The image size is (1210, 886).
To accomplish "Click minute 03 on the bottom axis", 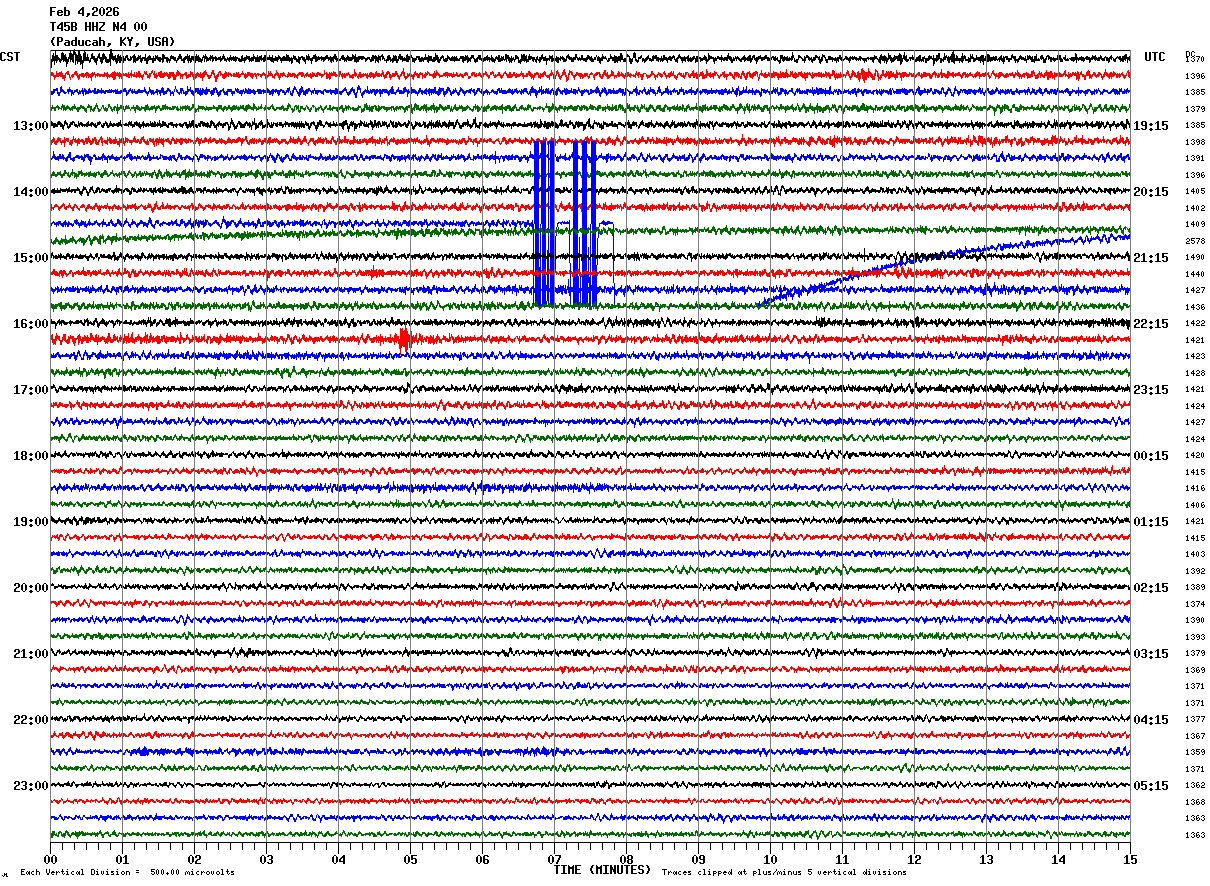I will click(x=266, y=859).
